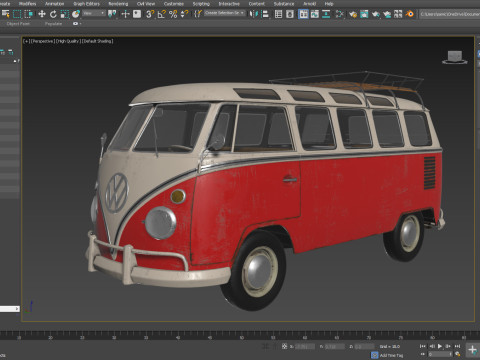The width and height of the screenshot is (480, 360).
Task: Open the Help menu
Action: [x=329, y=4]
